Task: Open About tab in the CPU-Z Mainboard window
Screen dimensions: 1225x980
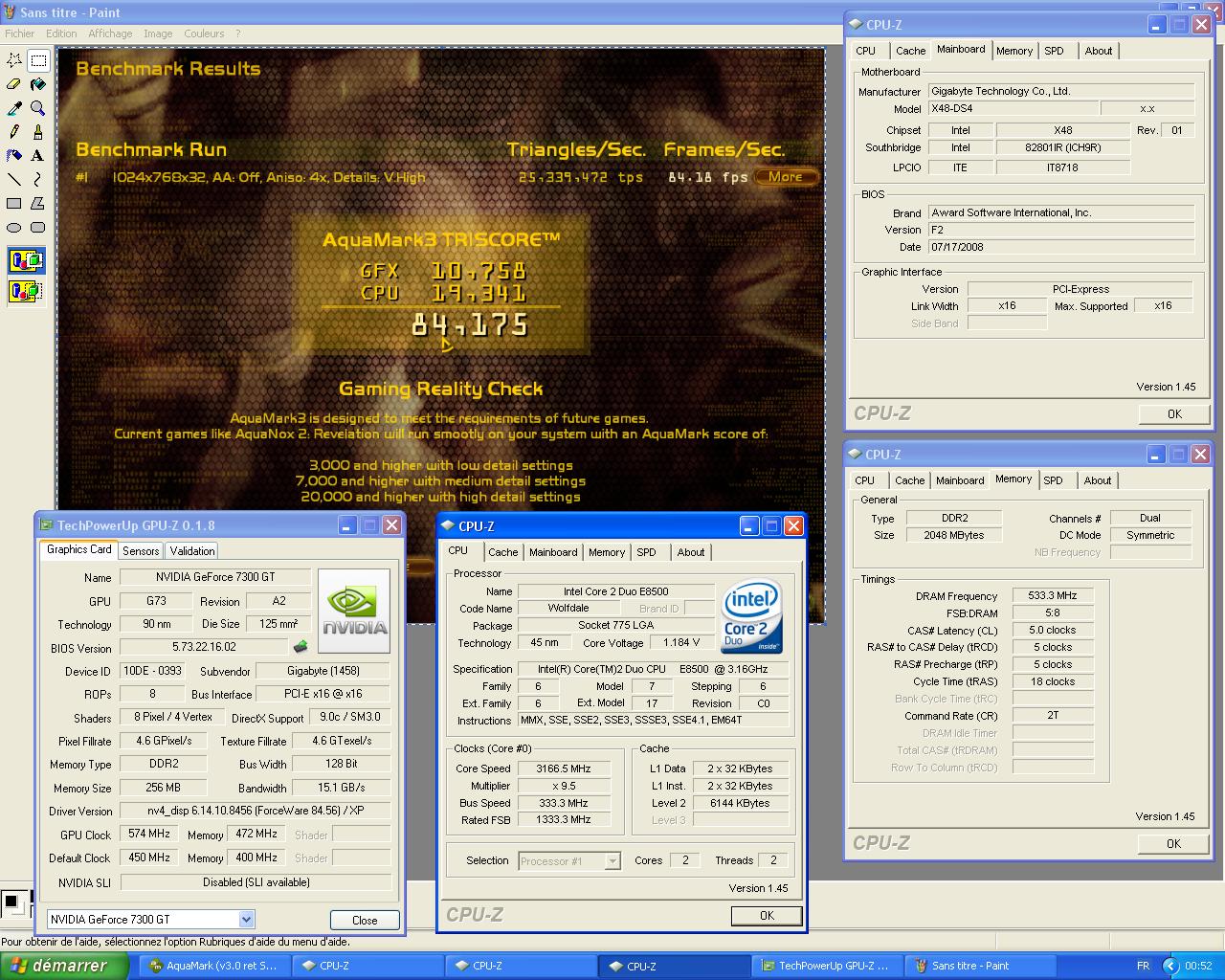Action: (1099, 51)
